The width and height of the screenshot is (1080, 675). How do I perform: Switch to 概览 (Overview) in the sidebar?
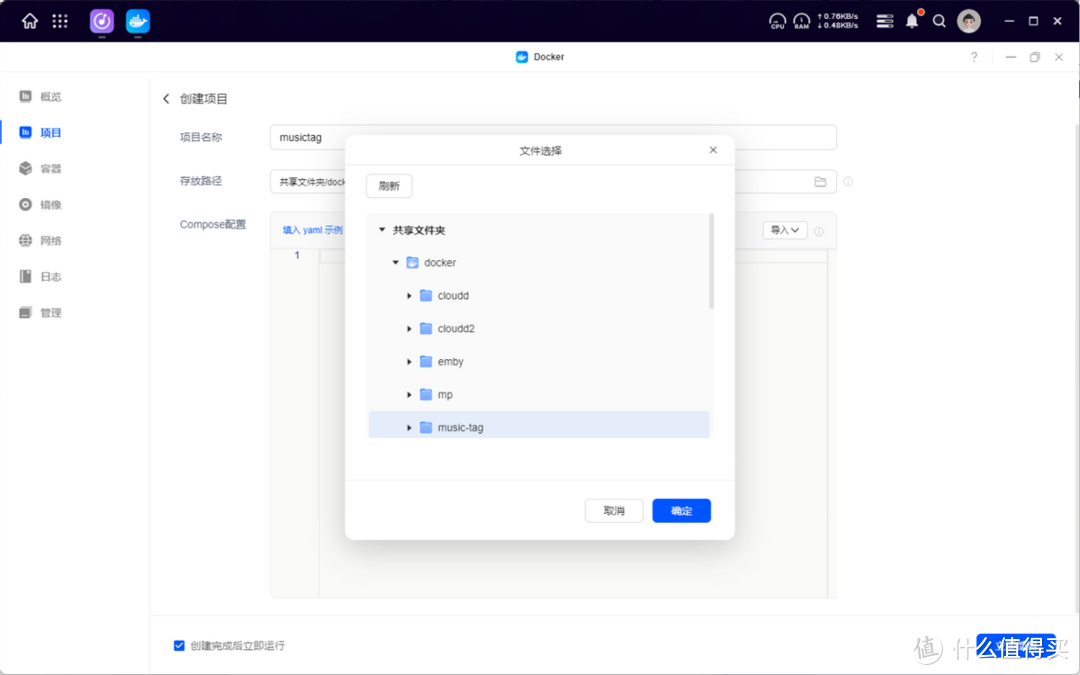pyautogui.click(x=49, y=96)
